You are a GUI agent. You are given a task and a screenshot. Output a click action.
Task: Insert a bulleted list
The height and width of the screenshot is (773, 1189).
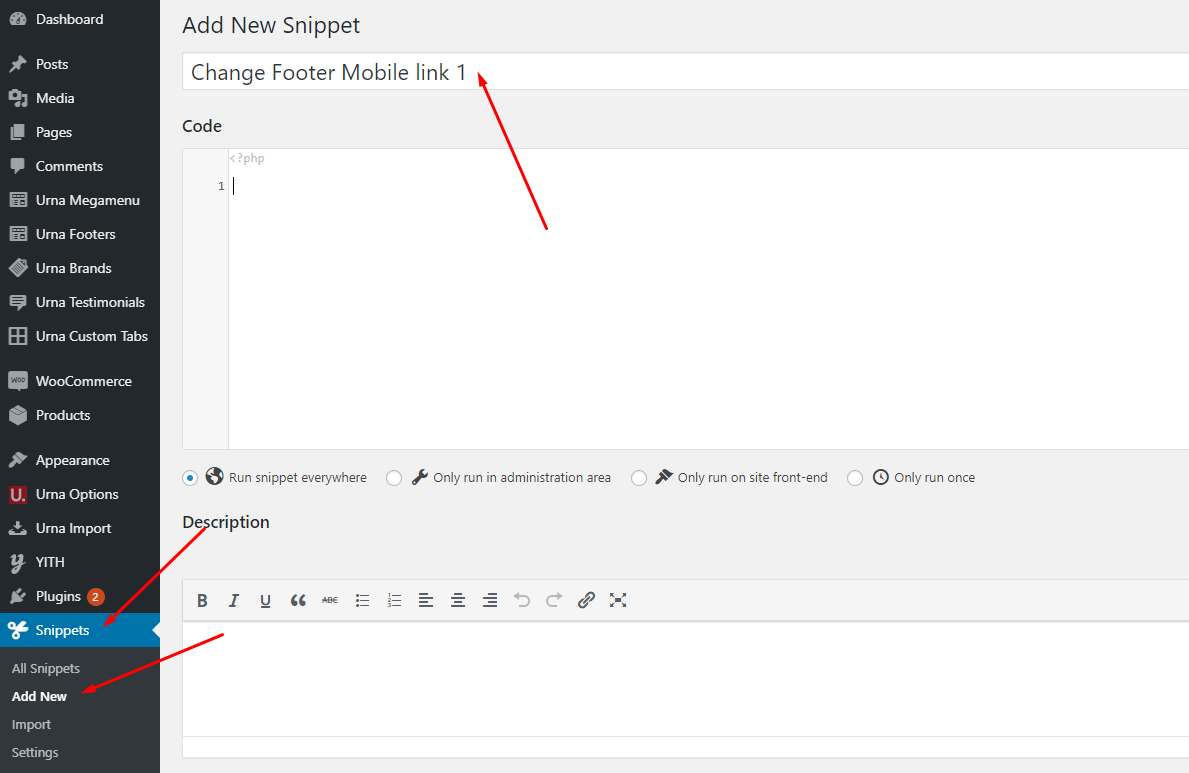(x=362, y=601)
